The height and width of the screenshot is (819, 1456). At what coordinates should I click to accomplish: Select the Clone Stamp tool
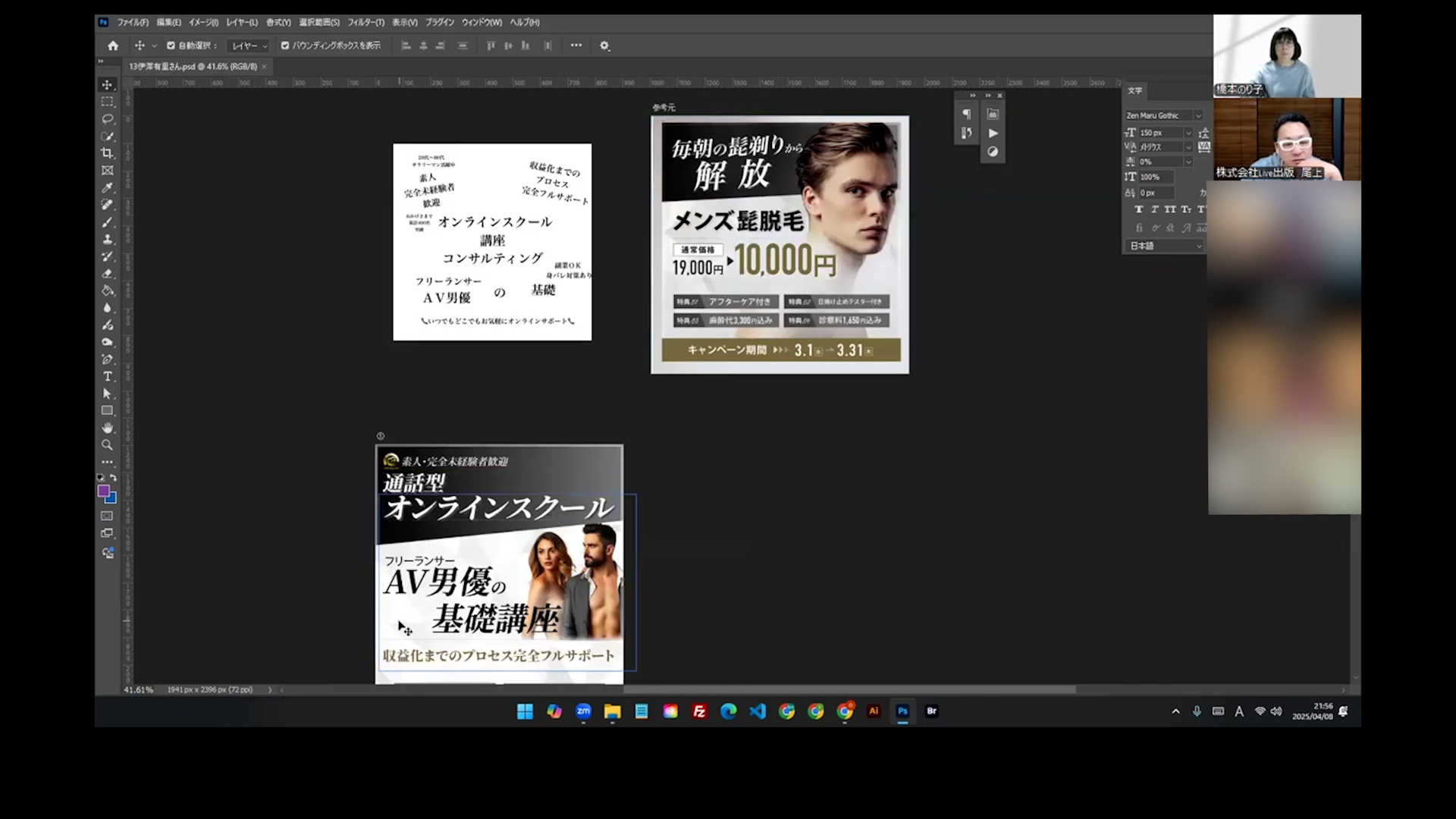click(107, 239)
